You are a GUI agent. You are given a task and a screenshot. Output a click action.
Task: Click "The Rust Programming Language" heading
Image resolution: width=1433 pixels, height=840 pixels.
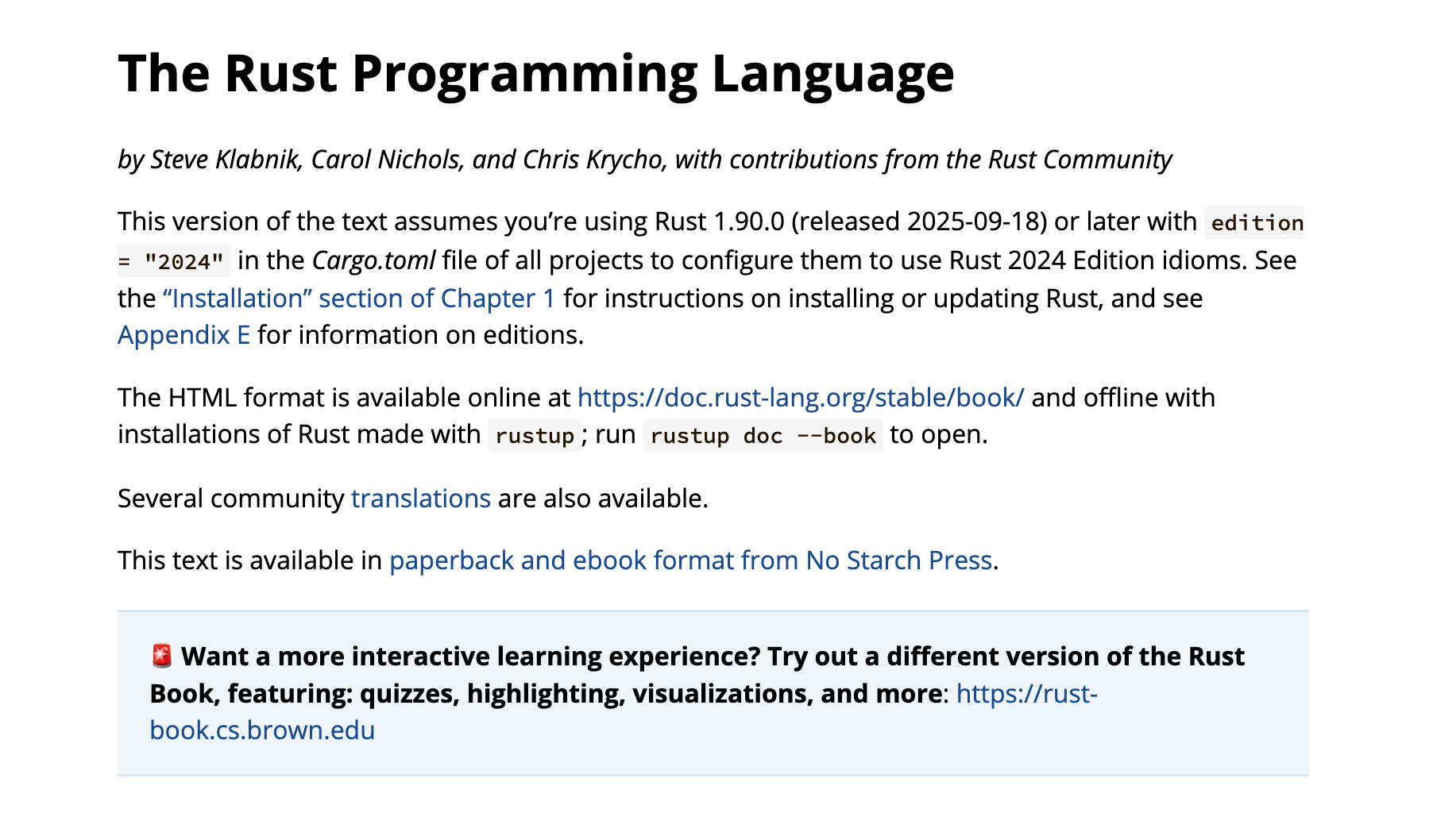[x=536, y=74]
